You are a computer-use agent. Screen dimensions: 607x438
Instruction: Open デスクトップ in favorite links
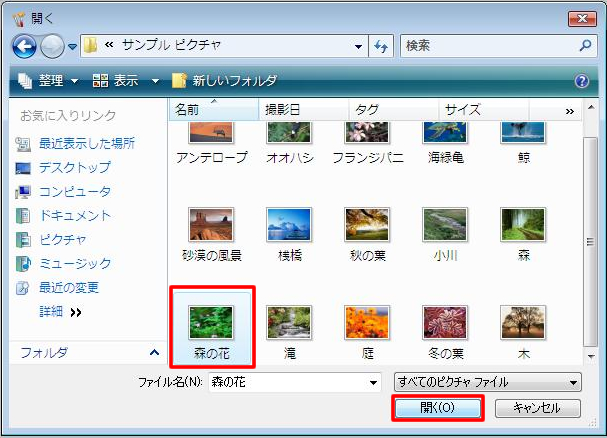coord(74,167)
